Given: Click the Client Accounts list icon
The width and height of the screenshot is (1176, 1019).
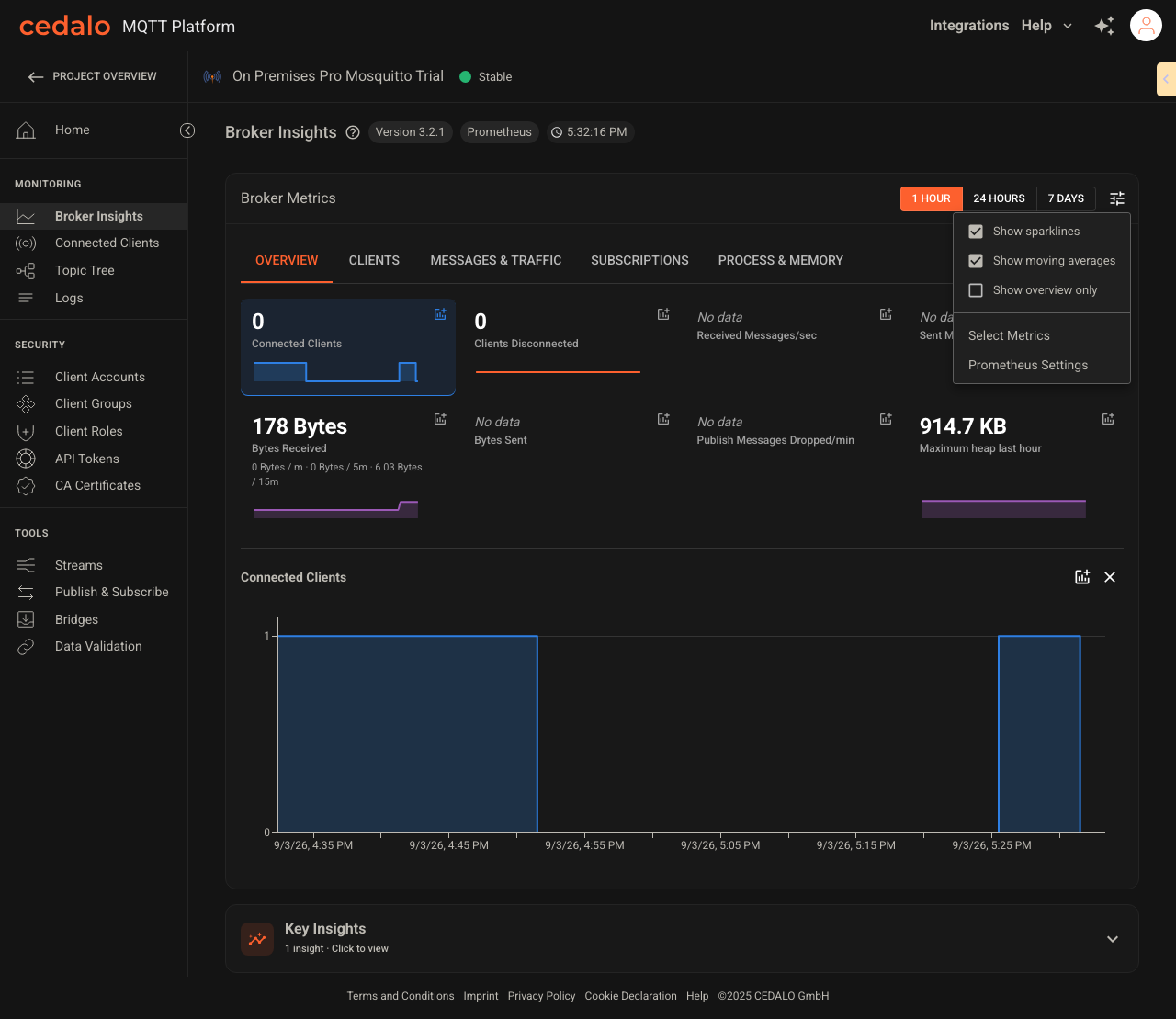Looking at the screenshot, I should (x=26, y=378).
